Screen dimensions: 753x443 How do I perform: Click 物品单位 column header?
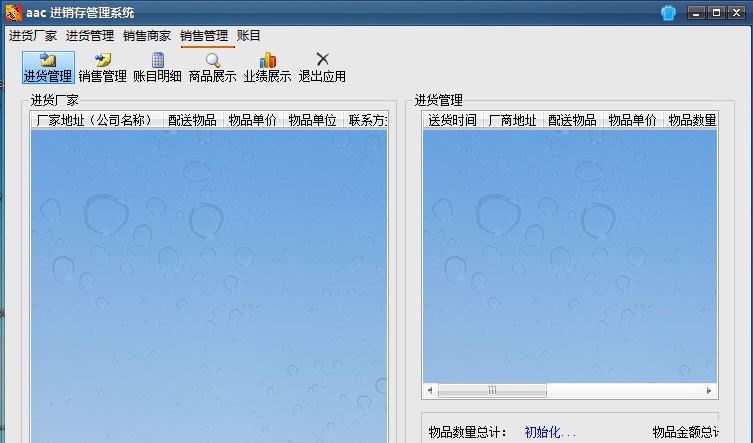[x=313, y=120]
